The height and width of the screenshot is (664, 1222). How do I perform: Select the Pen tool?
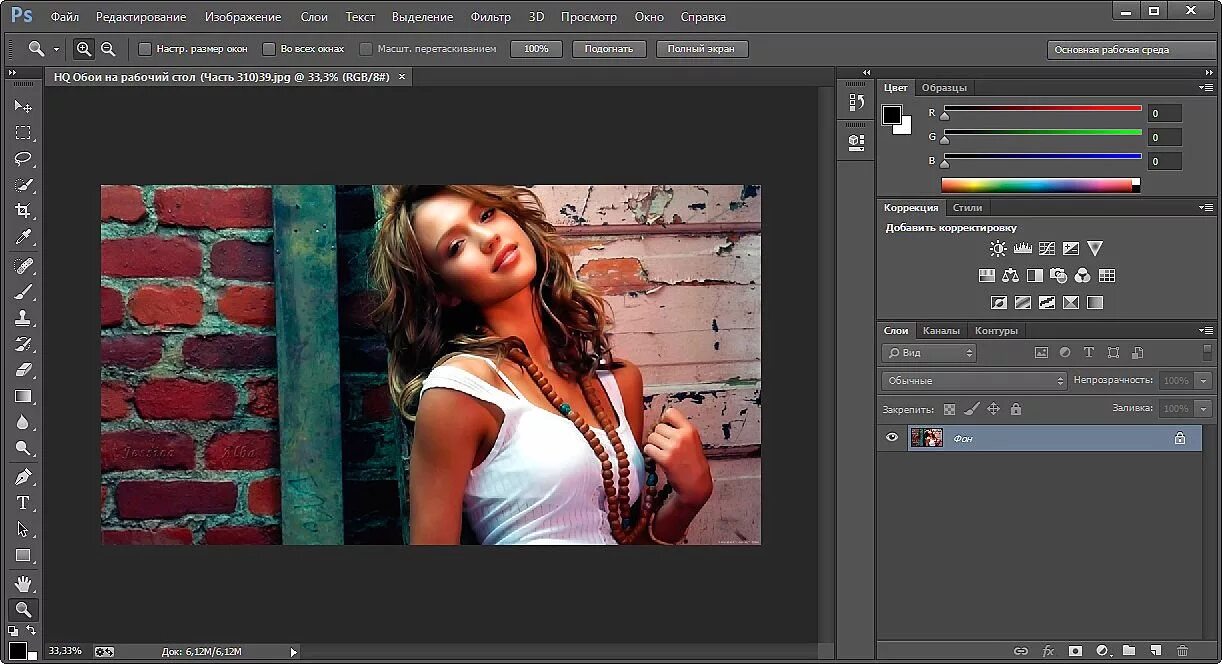[x=23, y=476]
